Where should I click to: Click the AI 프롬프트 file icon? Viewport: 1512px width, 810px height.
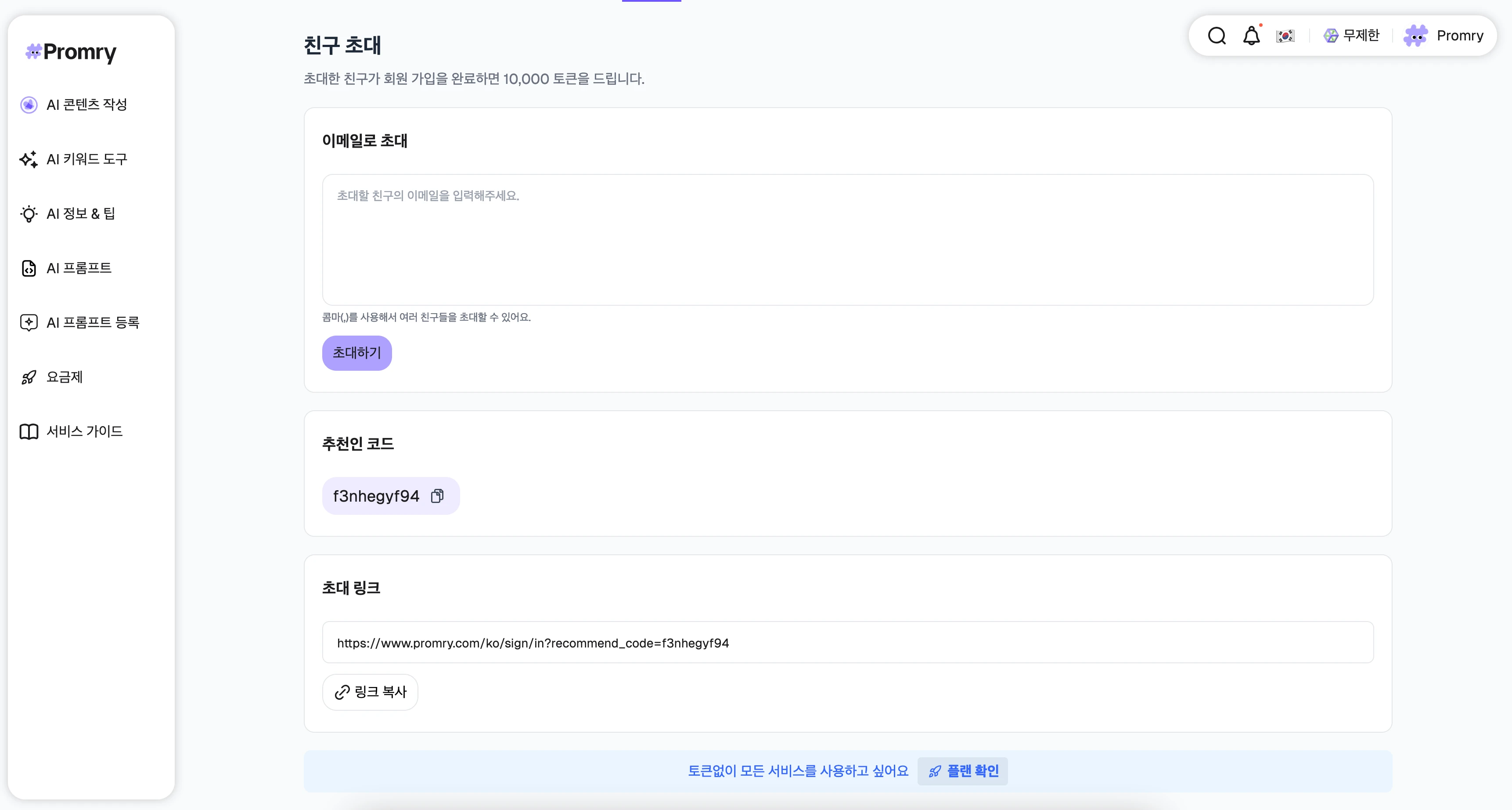pyautogui.click(x=29, y=268)
